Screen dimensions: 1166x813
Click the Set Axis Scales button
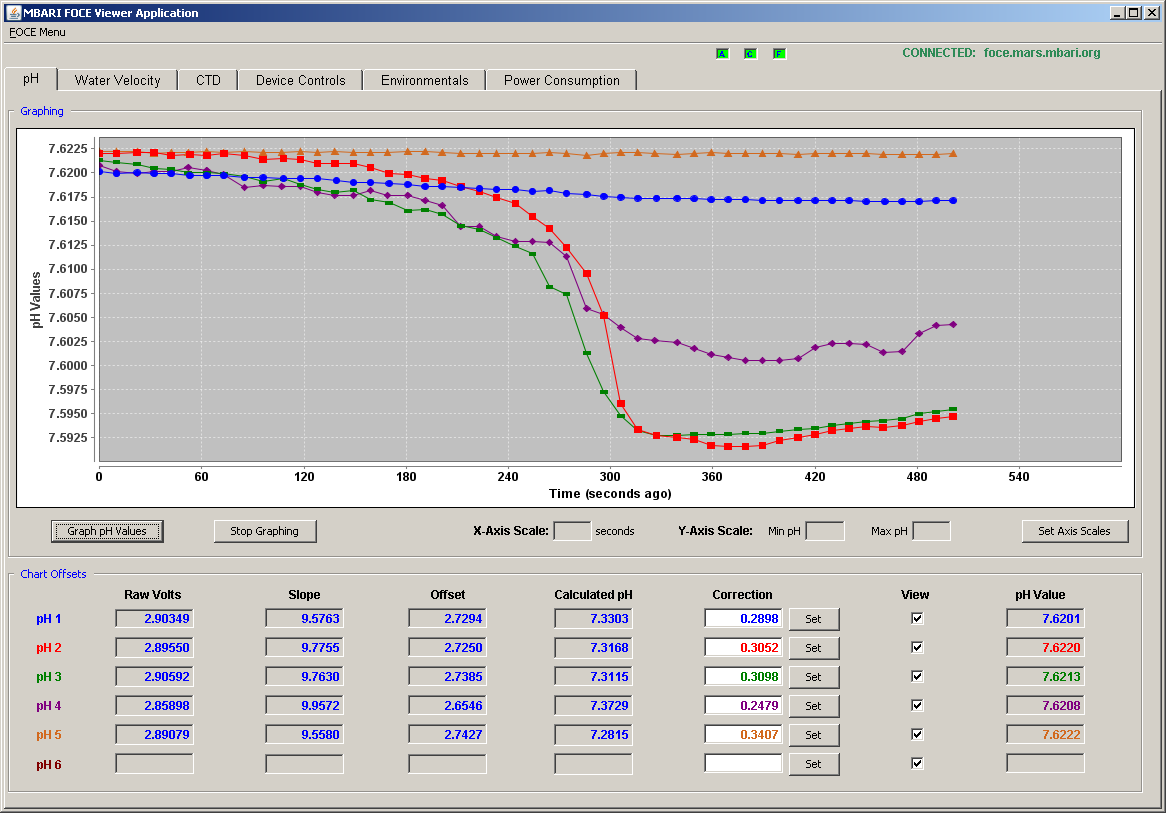[1075, 531]
